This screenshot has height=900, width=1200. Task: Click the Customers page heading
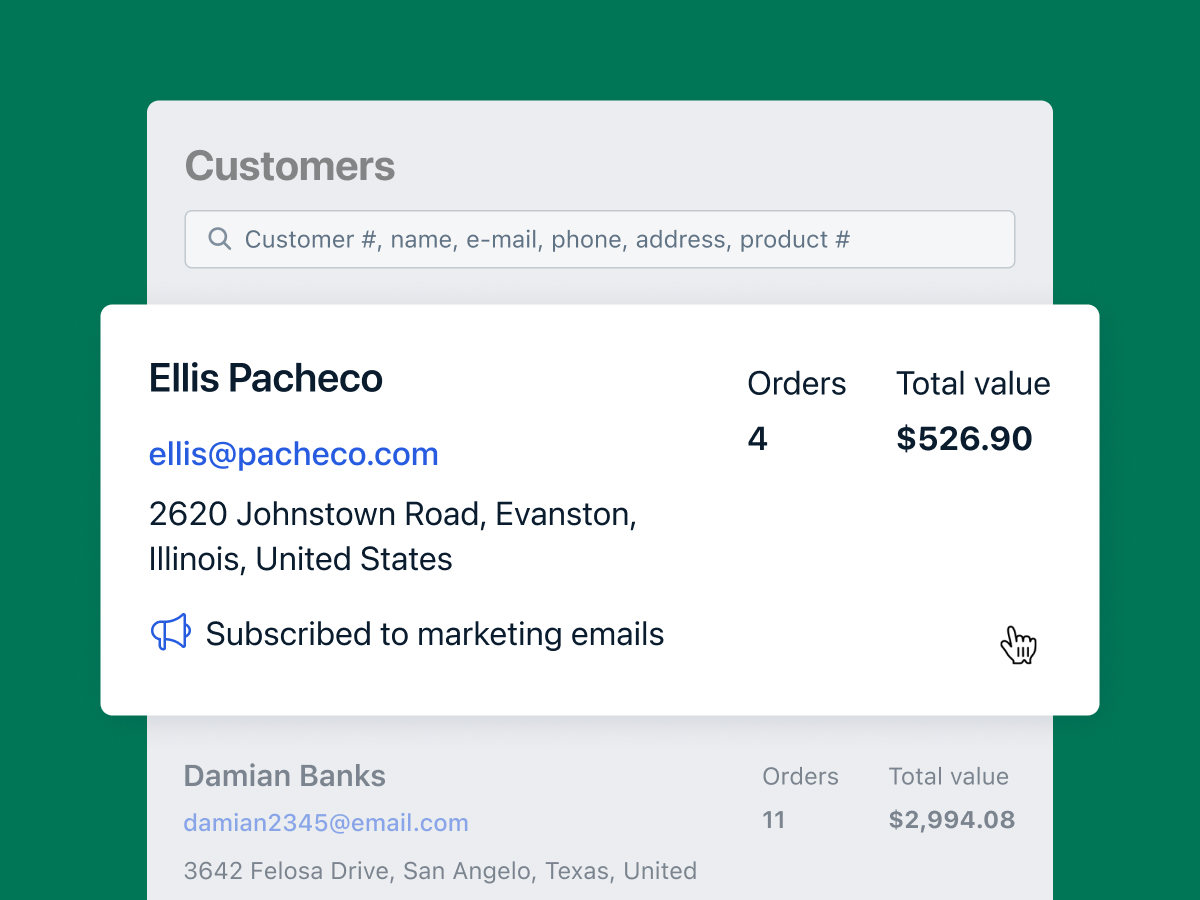point(290,166)
